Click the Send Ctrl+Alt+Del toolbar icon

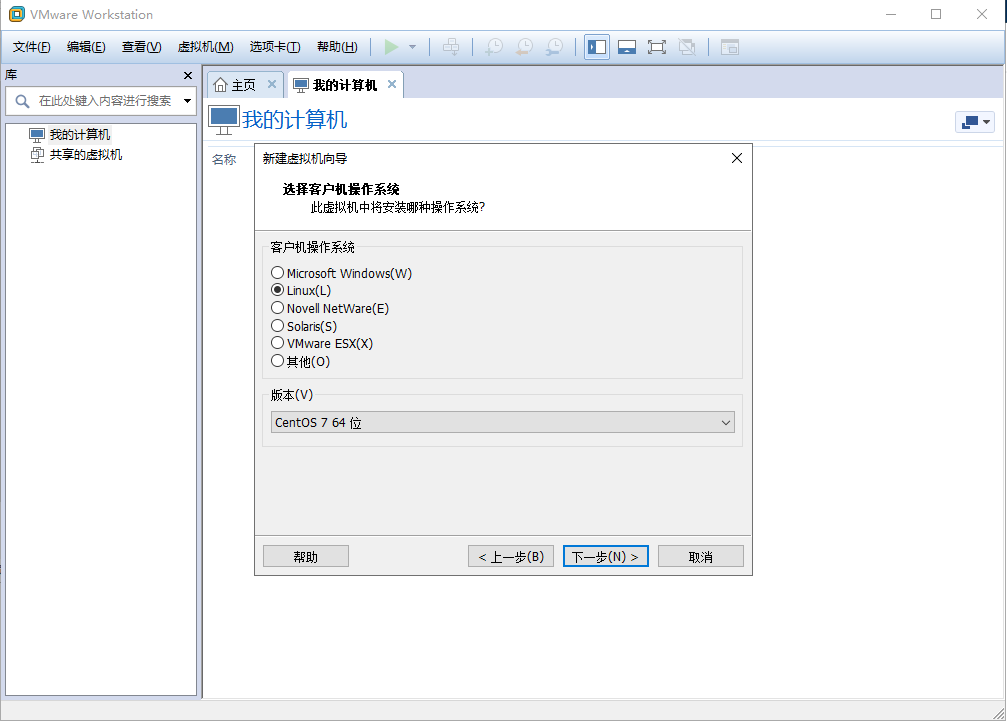tap(451, 47)
